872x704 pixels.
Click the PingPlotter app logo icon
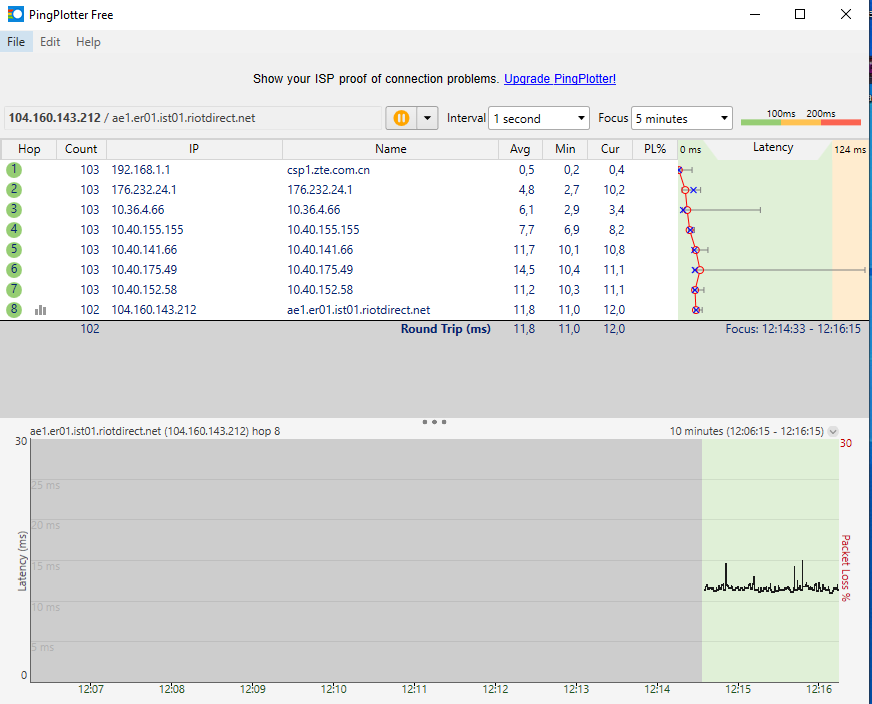tap(16, 14)
